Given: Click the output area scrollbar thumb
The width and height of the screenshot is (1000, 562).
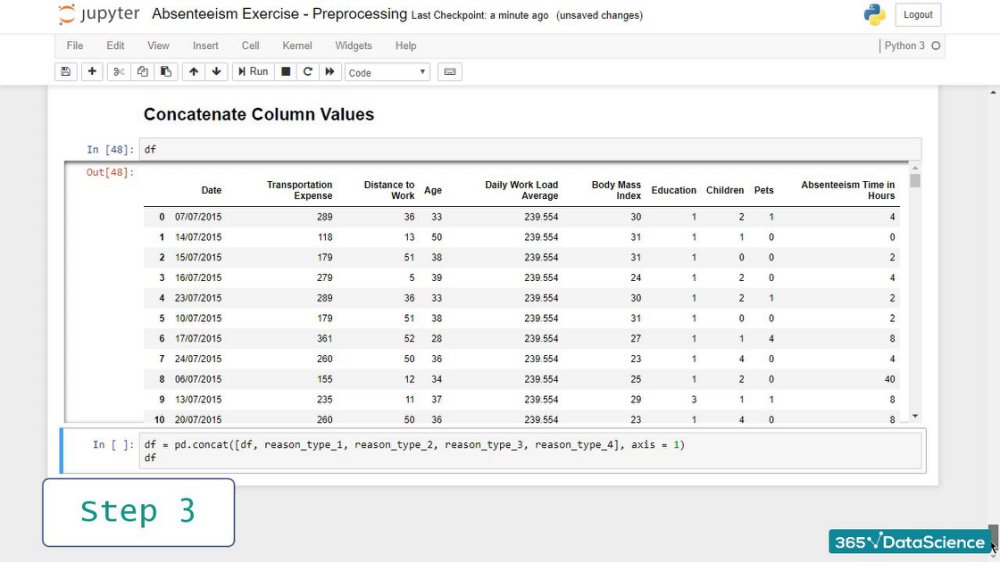Looking at the screenshot, I should point(915,181).
